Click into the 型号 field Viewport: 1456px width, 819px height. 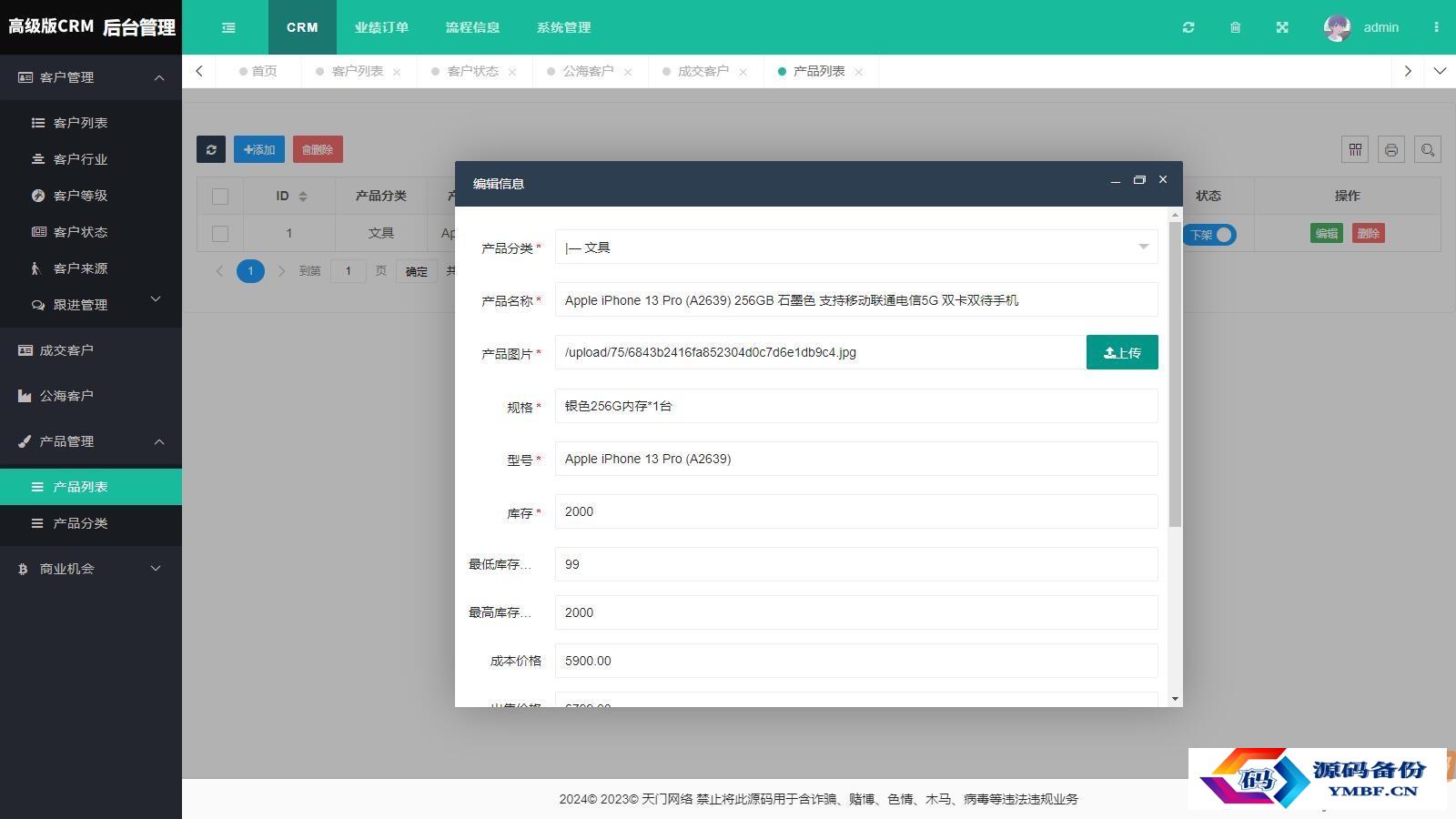click(856, 459)
